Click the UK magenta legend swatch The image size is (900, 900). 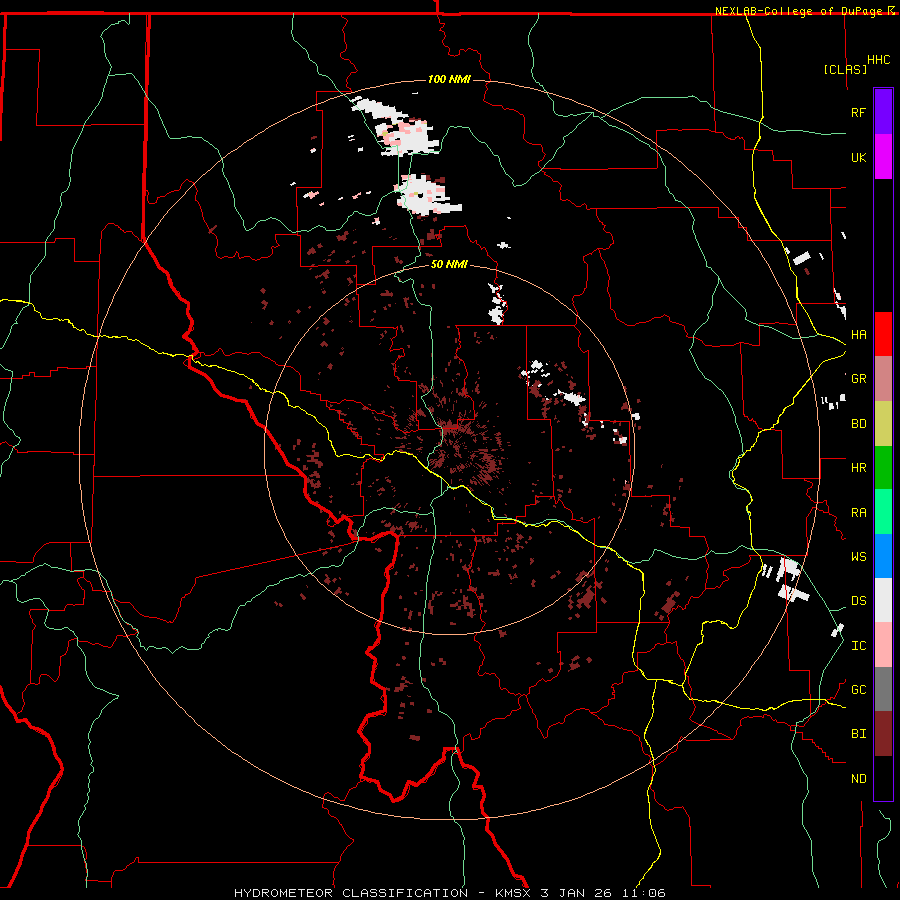coord(883,157)
